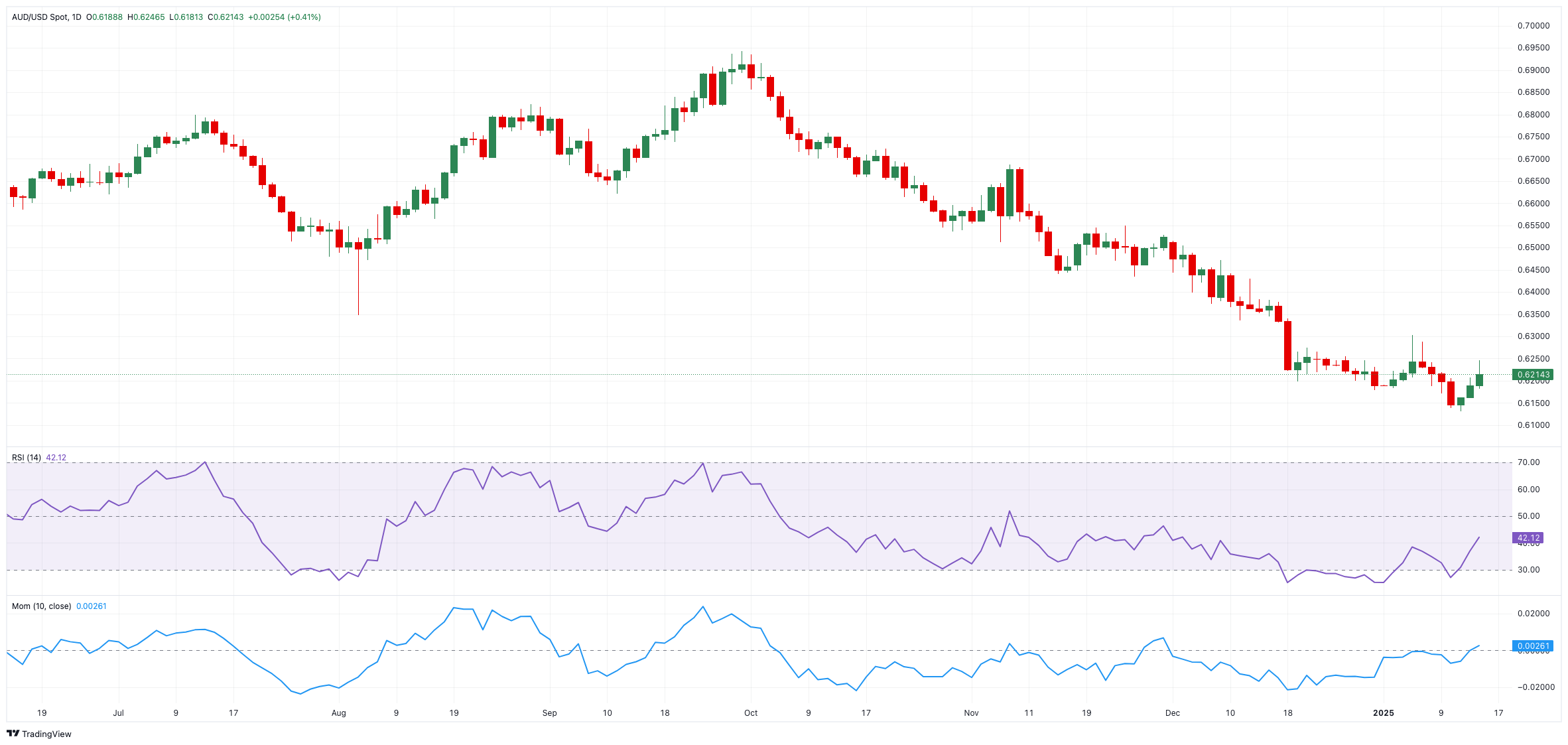The image size is (1568, 745).
Task: Click the 70.00 RSI overbought scale label
Action: click(1529, 462)
